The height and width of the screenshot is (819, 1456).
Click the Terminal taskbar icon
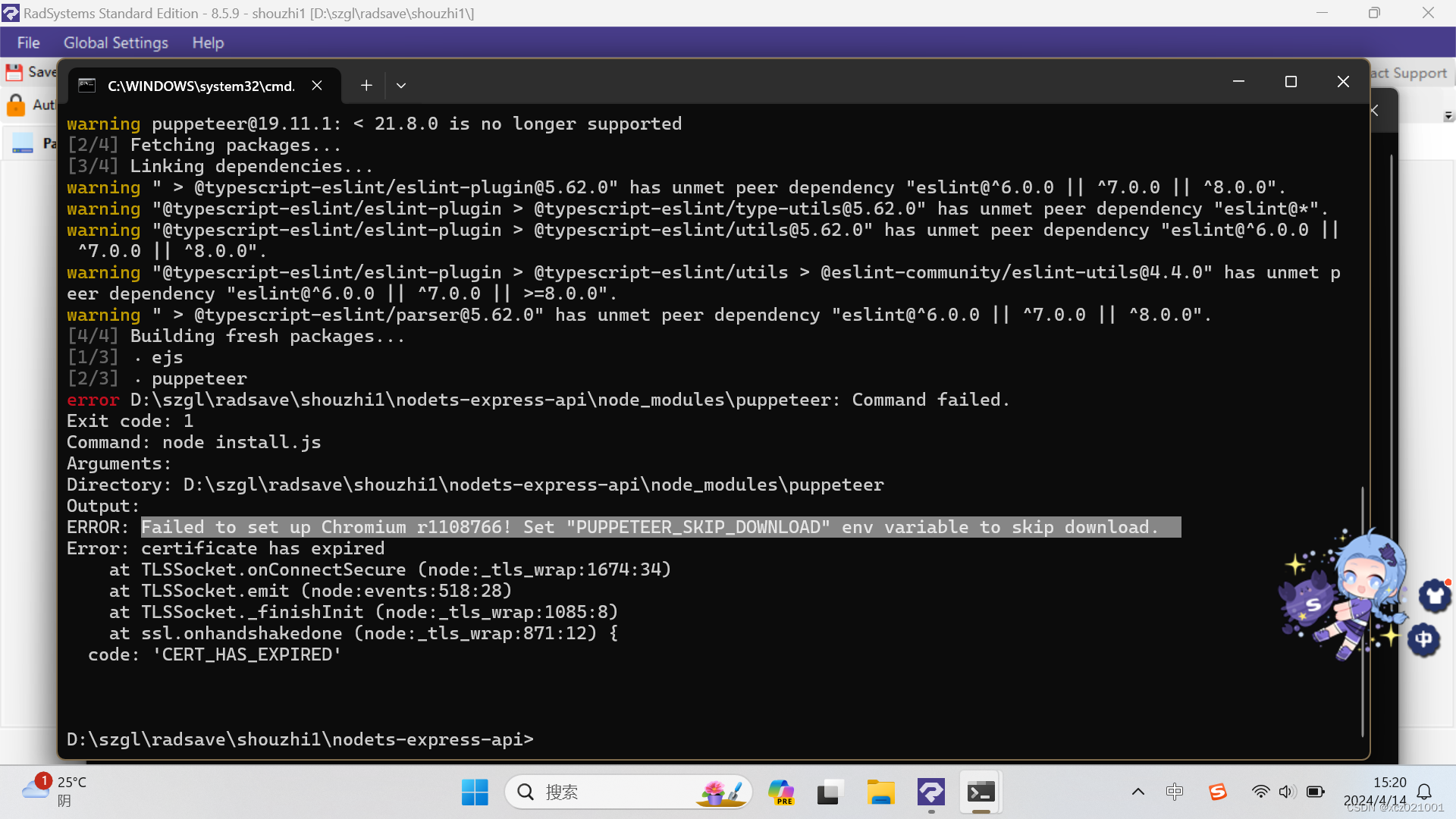[x=981, y=792]
